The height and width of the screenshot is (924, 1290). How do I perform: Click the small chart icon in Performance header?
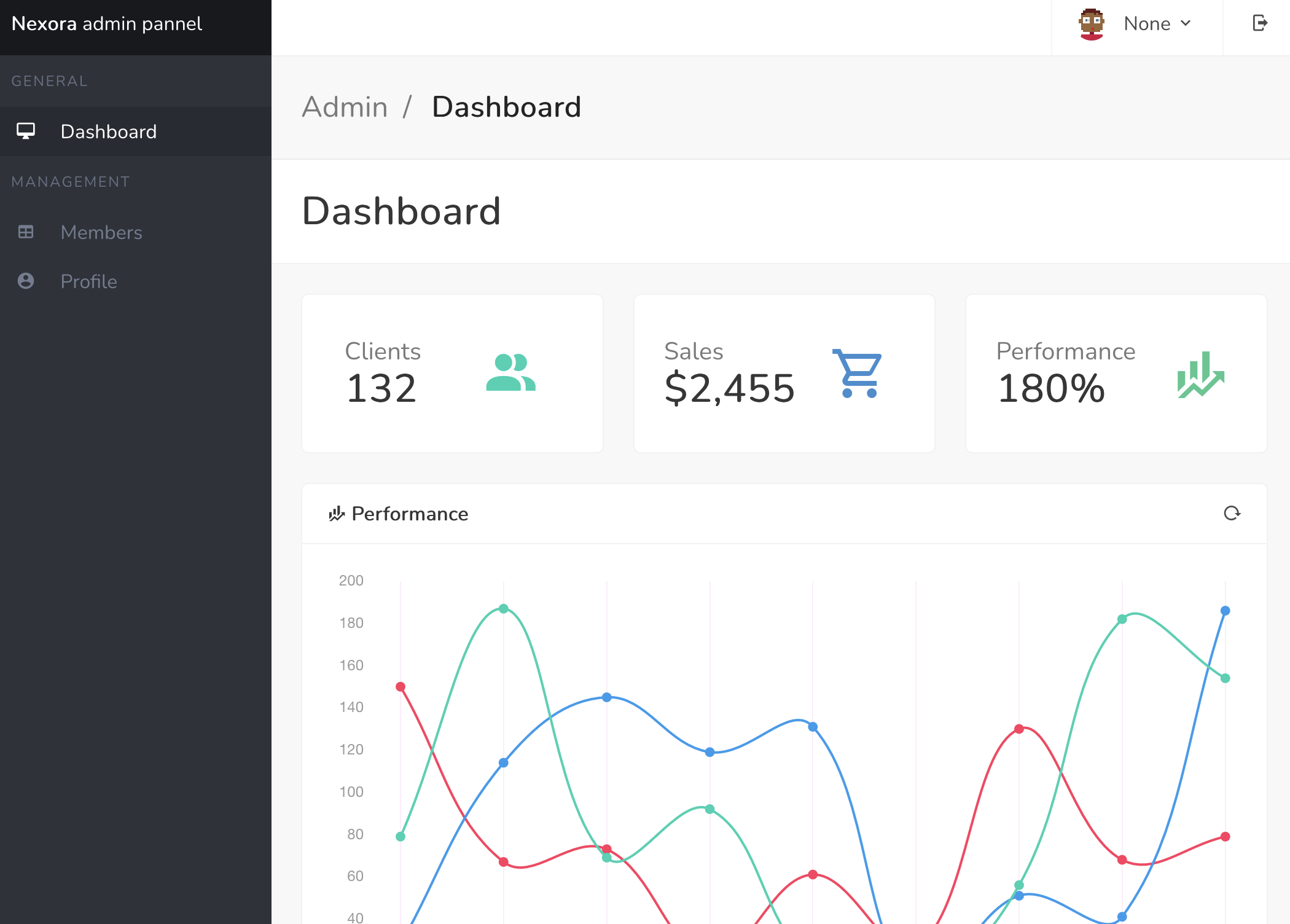[x=336, y=514]
